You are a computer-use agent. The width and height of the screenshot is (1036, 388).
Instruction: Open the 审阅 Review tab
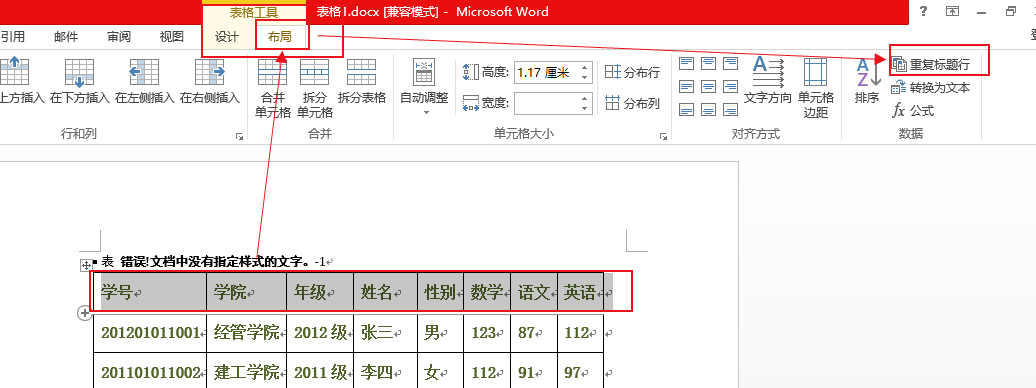click(119, 37)
